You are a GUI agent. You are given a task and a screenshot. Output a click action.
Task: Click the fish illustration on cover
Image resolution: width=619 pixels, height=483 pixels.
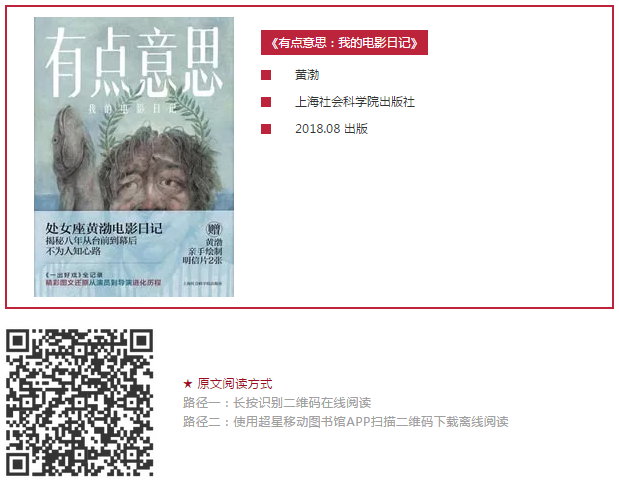(x=71, y=156)
